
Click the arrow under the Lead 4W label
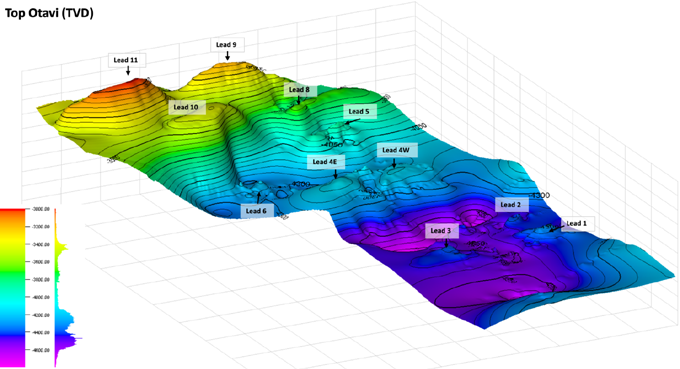394,163
